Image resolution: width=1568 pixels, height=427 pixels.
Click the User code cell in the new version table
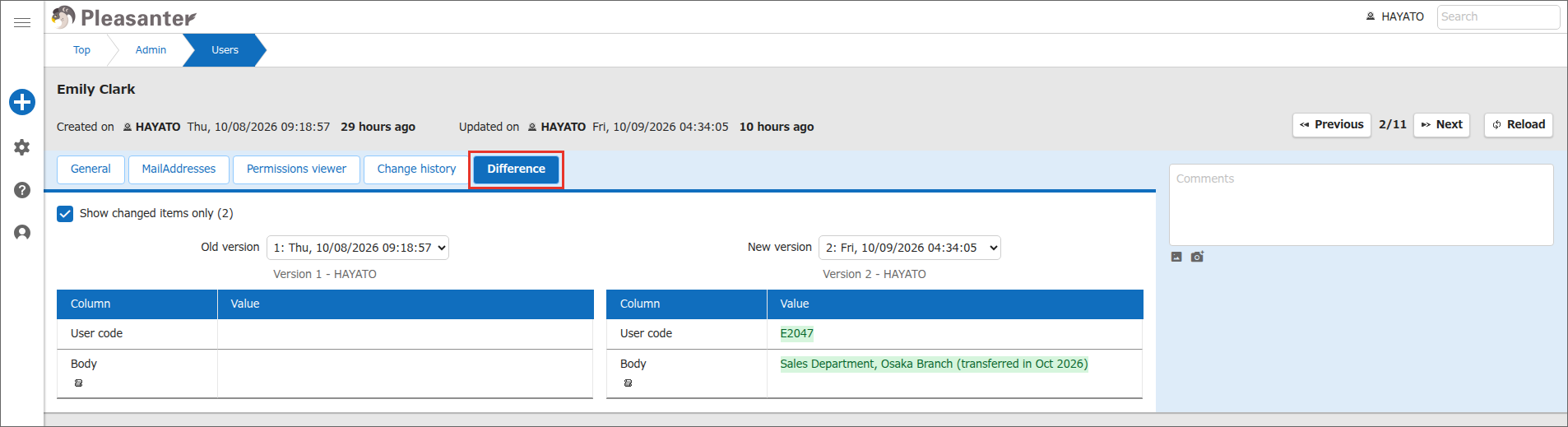point(687,334)
